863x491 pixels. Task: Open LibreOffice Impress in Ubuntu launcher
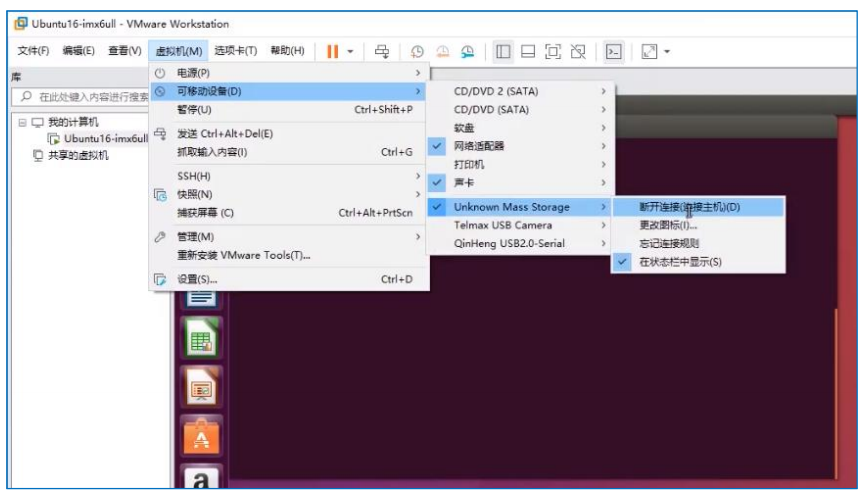[201, 388]
